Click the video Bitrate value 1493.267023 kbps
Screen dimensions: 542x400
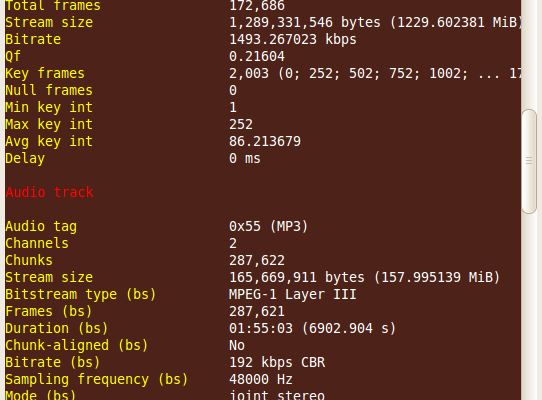[x=292, y=39]
